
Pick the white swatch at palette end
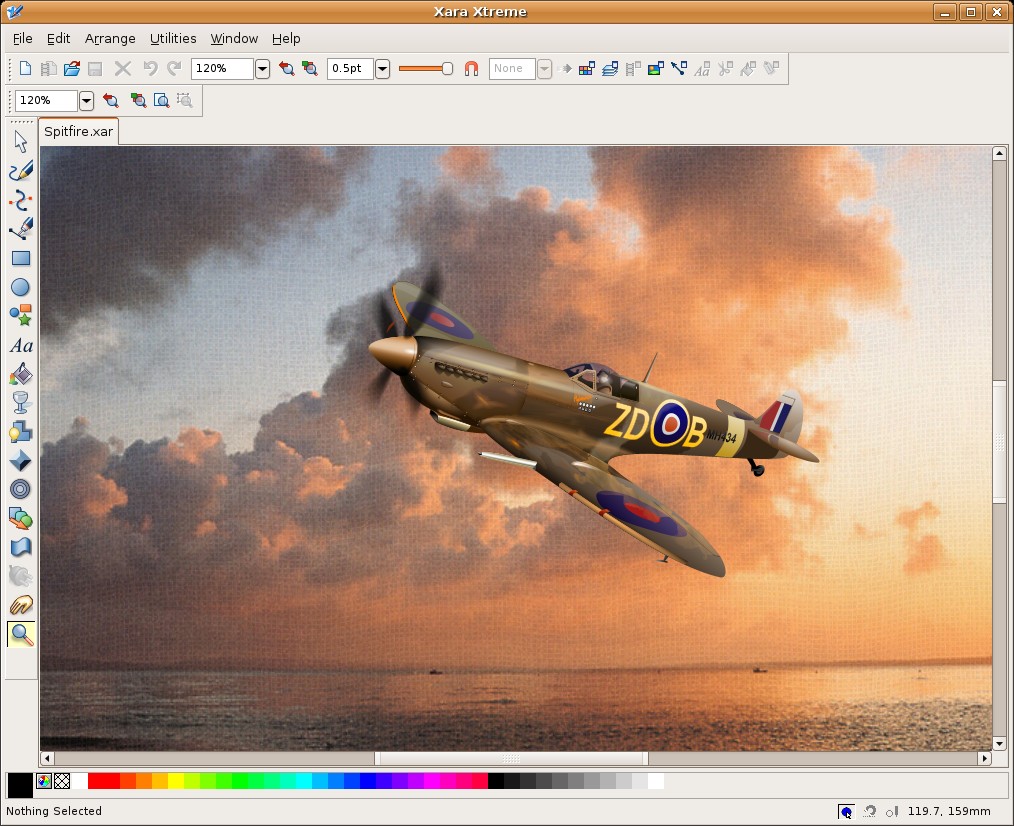click(x=656, y=781)
